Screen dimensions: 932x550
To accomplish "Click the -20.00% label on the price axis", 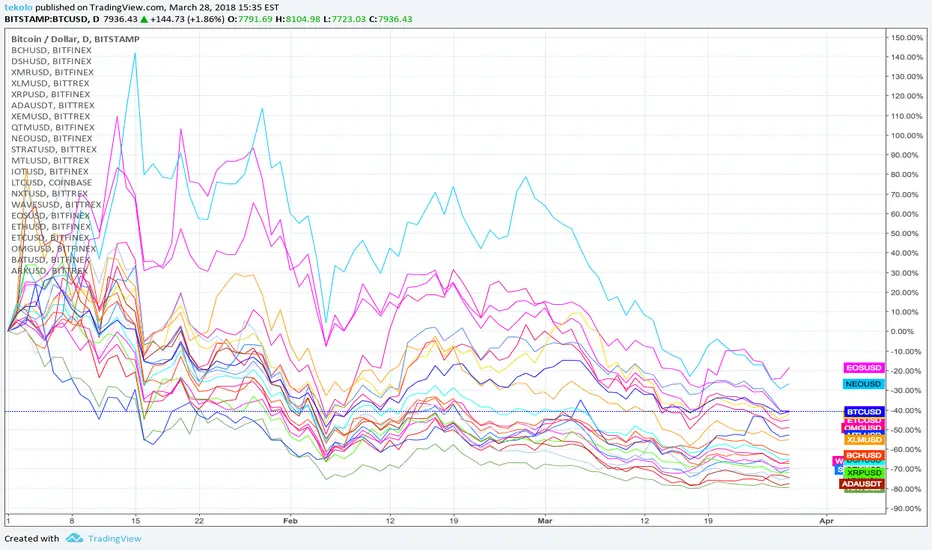I will point(907,371).
